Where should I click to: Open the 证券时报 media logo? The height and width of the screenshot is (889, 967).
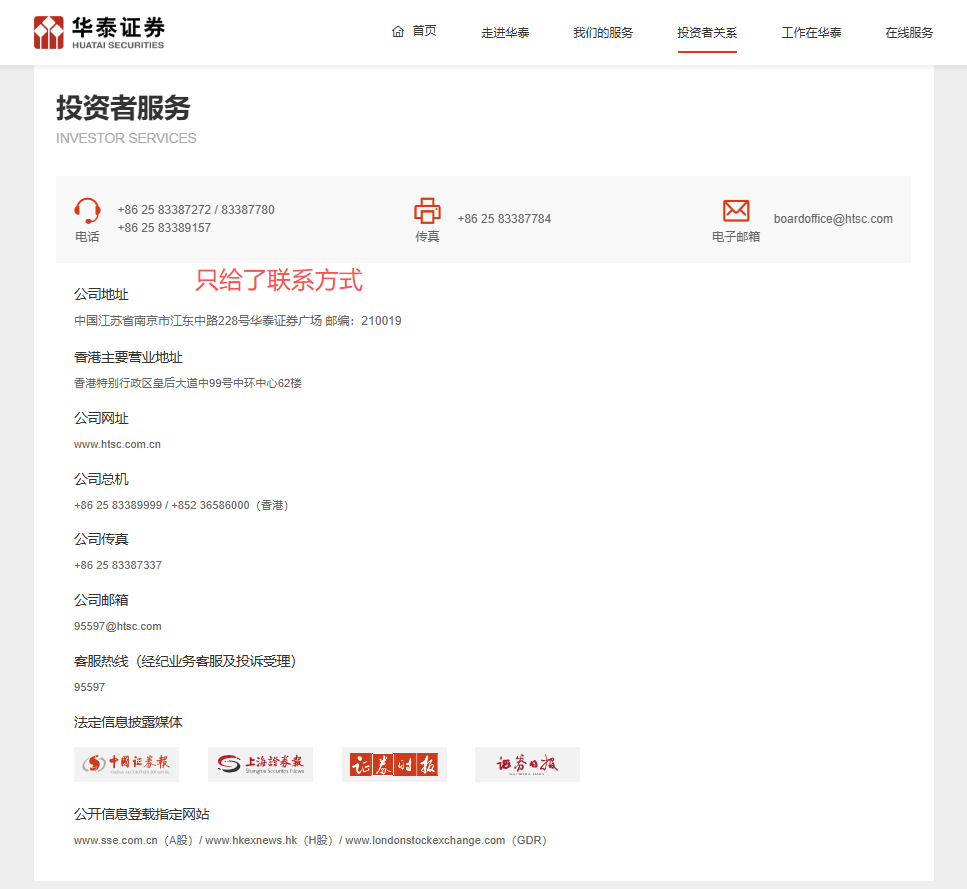394,765
